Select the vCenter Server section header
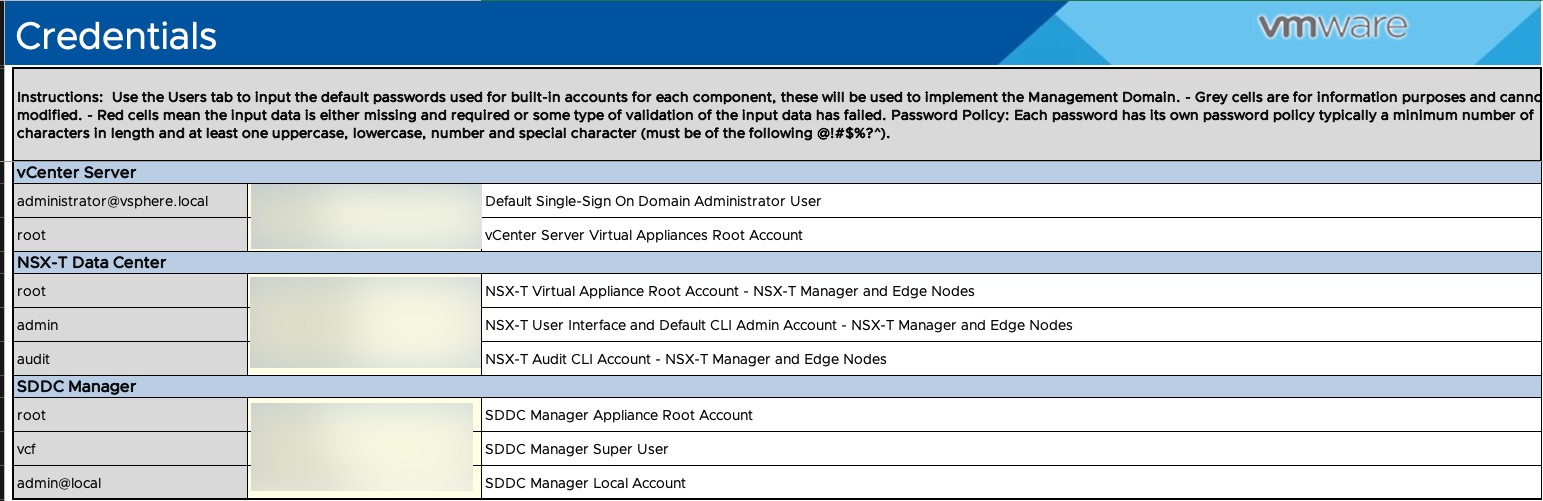The height and width of the screenshot is (501, 1543). click(776, 172)
